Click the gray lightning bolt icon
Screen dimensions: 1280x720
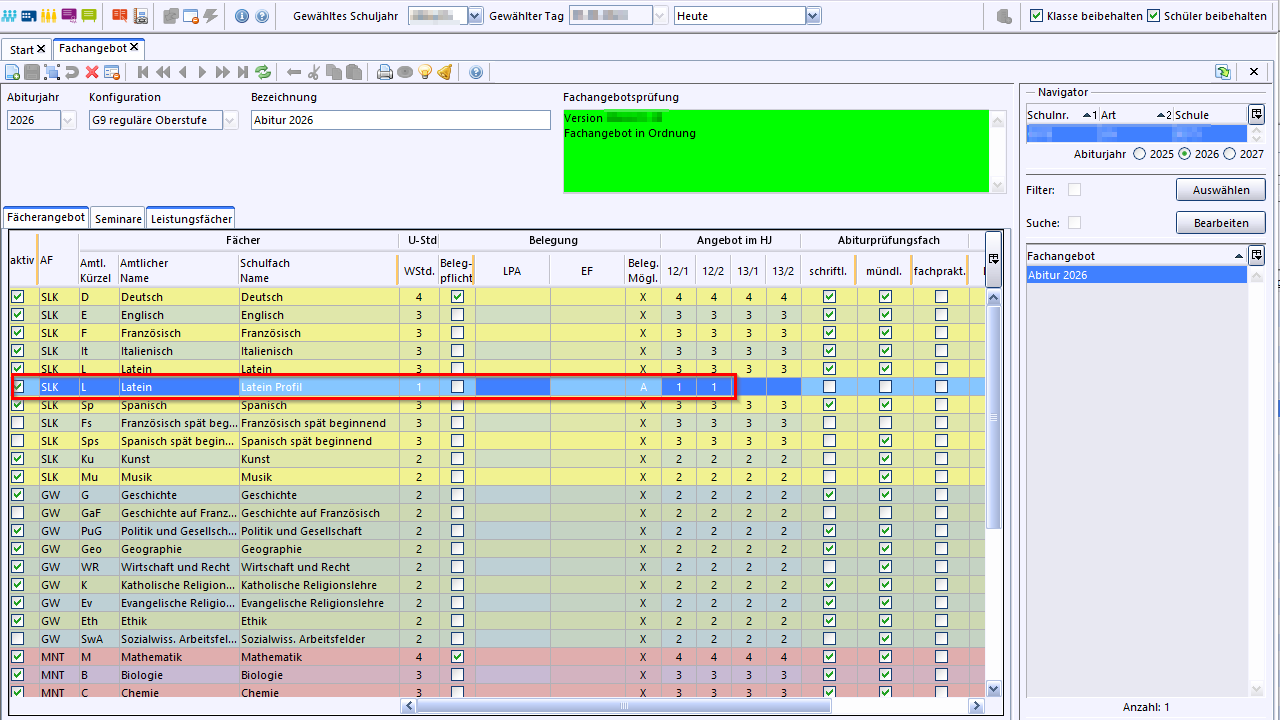[x=211, y=16]
